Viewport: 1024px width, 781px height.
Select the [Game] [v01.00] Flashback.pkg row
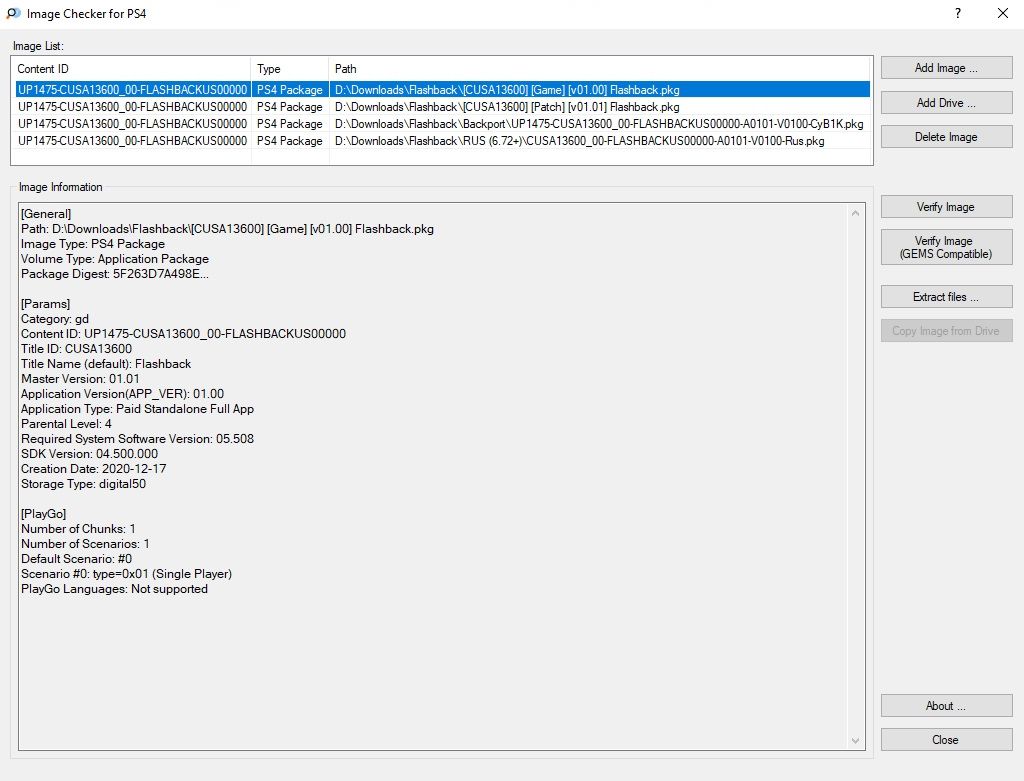click(x=443, y=89)
